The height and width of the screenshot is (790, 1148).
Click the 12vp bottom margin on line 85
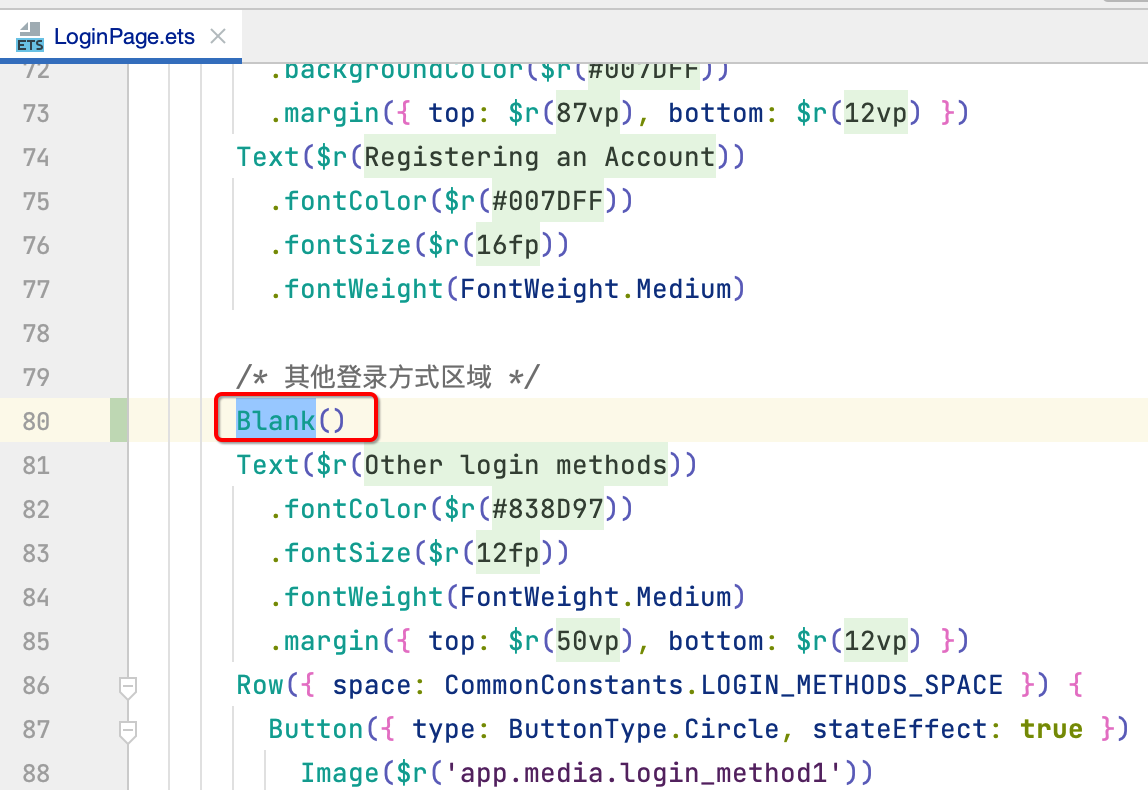[x=876, y=641]
